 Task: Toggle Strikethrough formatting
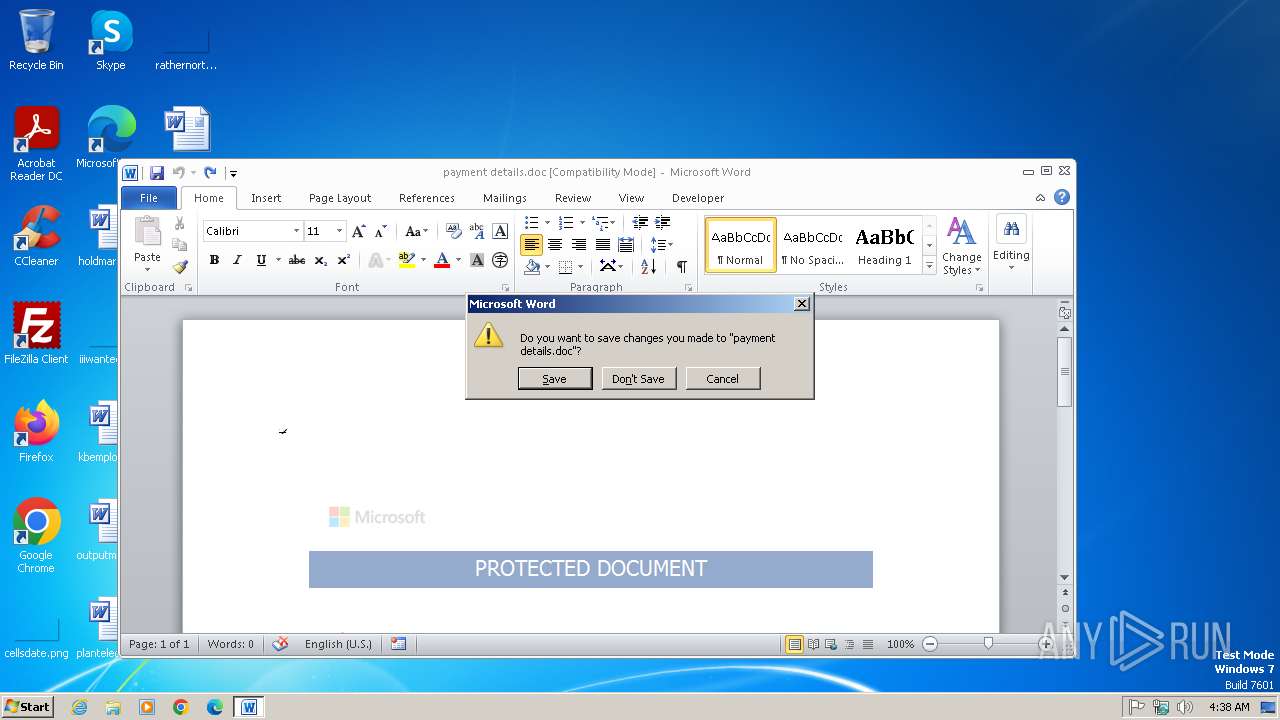click(297, 260)
